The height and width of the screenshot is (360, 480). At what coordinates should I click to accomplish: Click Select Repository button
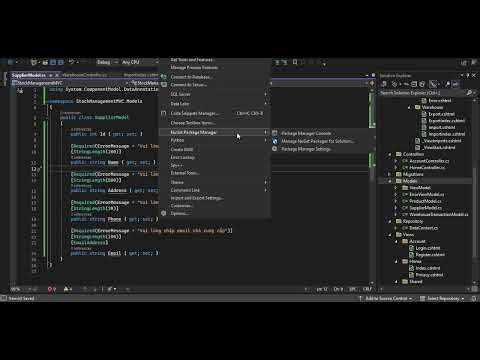click(x=442, y=298)
